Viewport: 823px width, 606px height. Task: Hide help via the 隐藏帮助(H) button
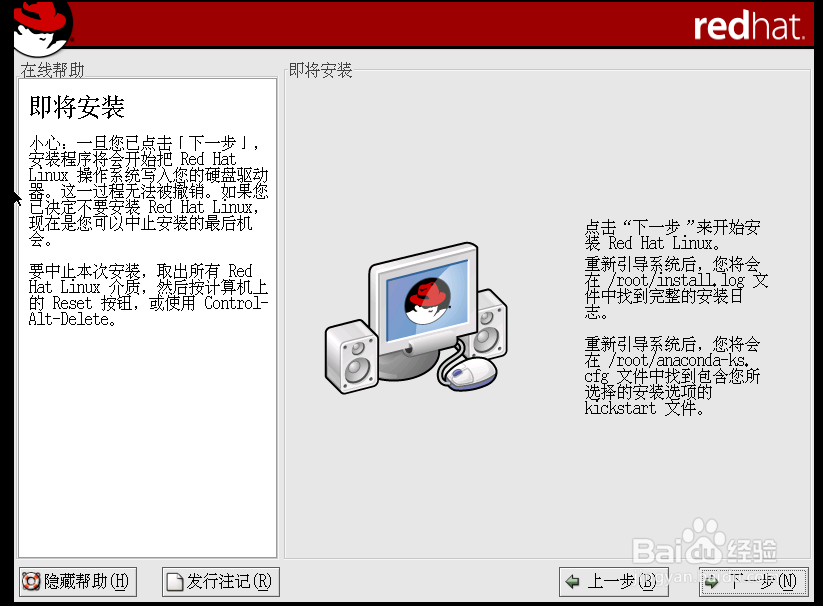click(x=78, y=581)
